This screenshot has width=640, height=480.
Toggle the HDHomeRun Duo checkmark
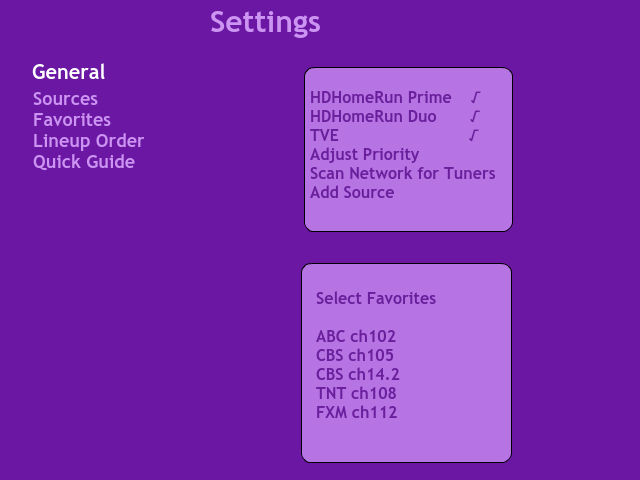(x=474, y=117)
